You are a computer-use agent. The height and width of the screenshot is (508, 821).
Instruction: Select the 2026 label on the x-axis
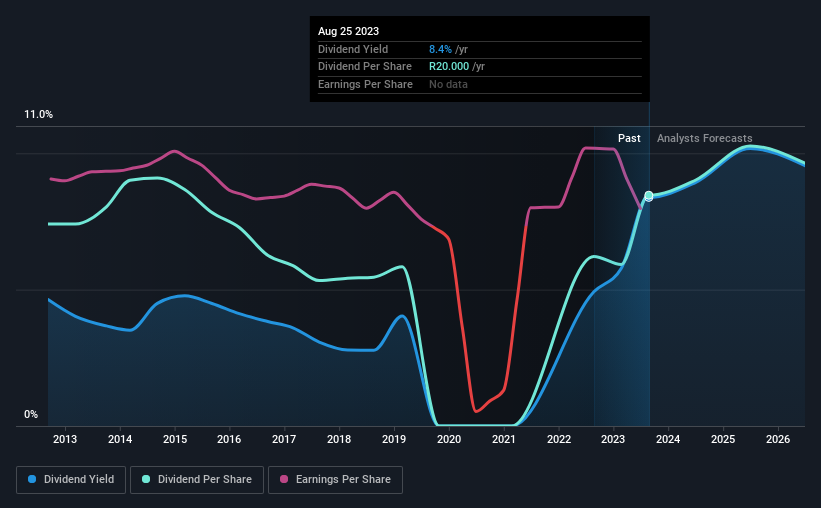click(778, 439)
